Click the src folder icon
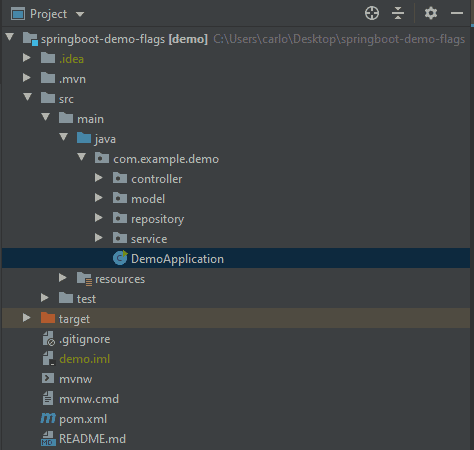The width and height of the screenshot is (474, 450). [48, 98]
